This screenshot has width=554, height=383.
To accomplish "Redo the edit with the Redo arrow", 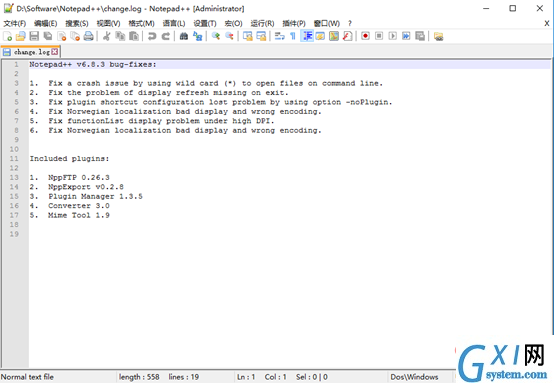I will pyautogui.click(x=165, y=36).
